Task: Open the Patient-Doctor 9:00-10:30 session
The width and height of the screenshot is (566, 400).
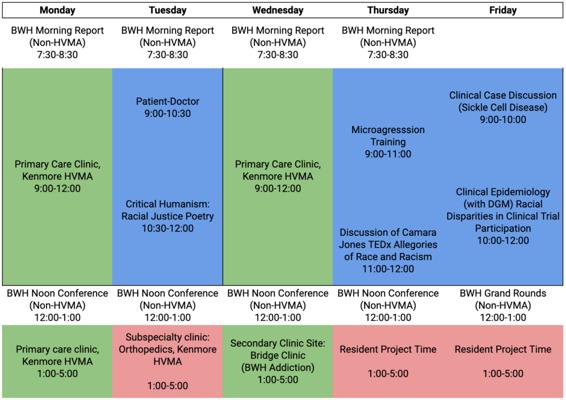Action: point(167,107)
